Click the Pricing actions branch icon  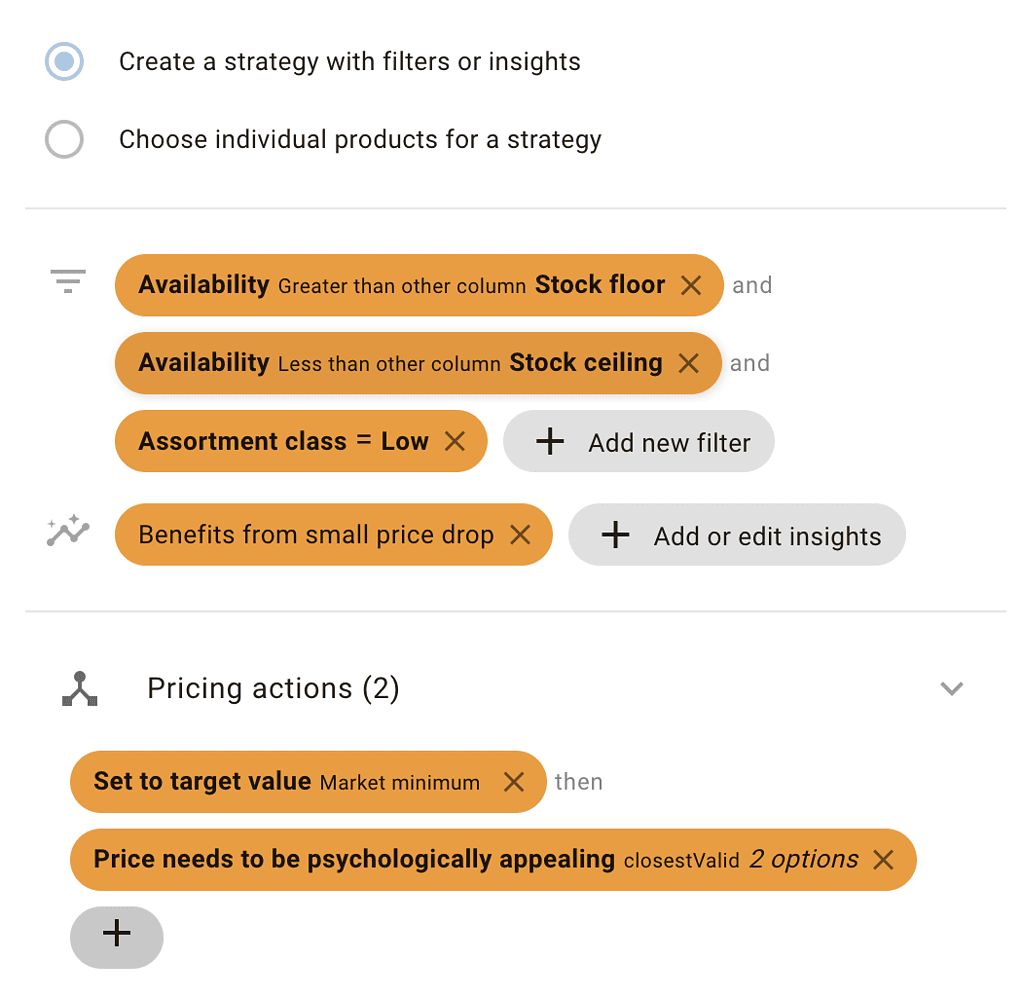coord(80,689)
